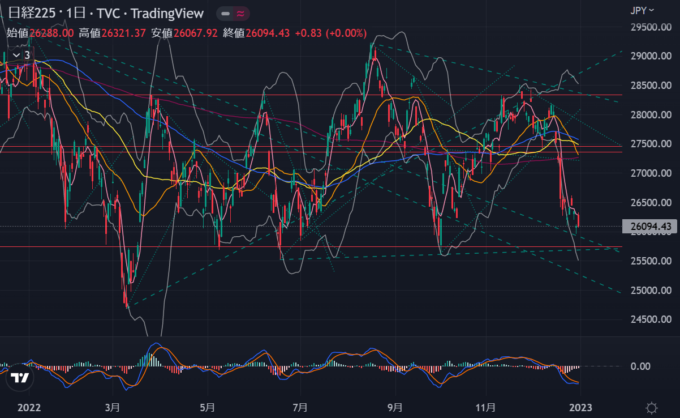680x418 pixels.
Task: Click the 日経225 symbol title
Action: click(28, 13)
